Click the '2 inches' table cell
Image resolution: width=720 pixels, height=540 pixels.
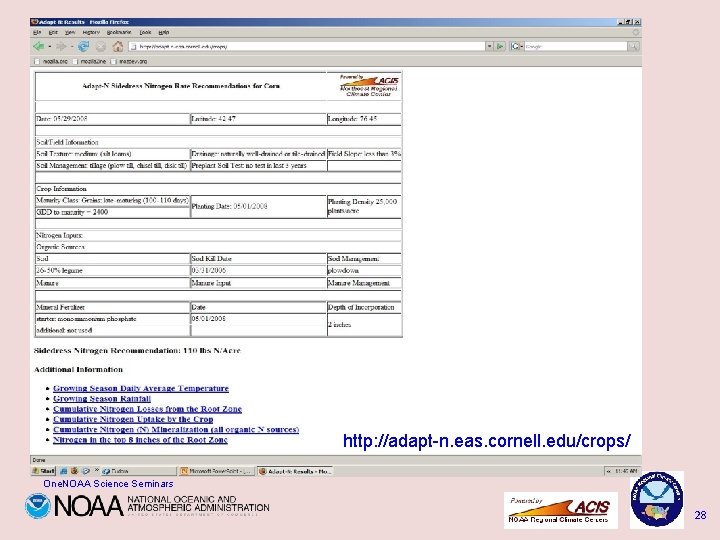tap(364, 325)
